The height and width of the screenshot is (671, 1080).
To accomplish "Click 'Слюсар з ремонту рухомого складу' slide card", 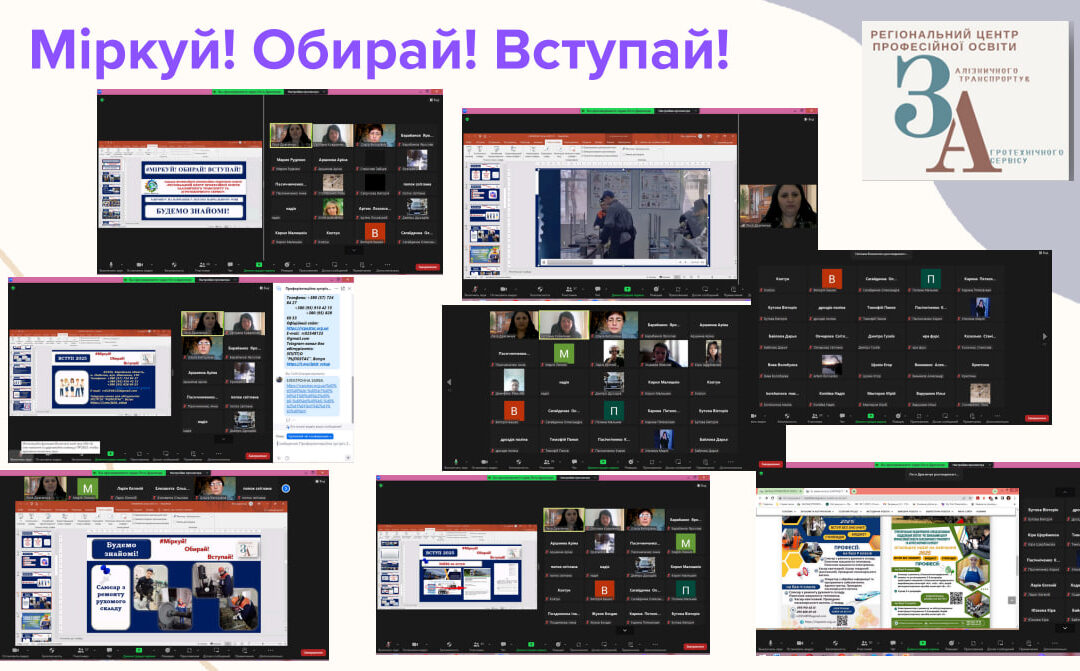I will (x=110, y=596).
